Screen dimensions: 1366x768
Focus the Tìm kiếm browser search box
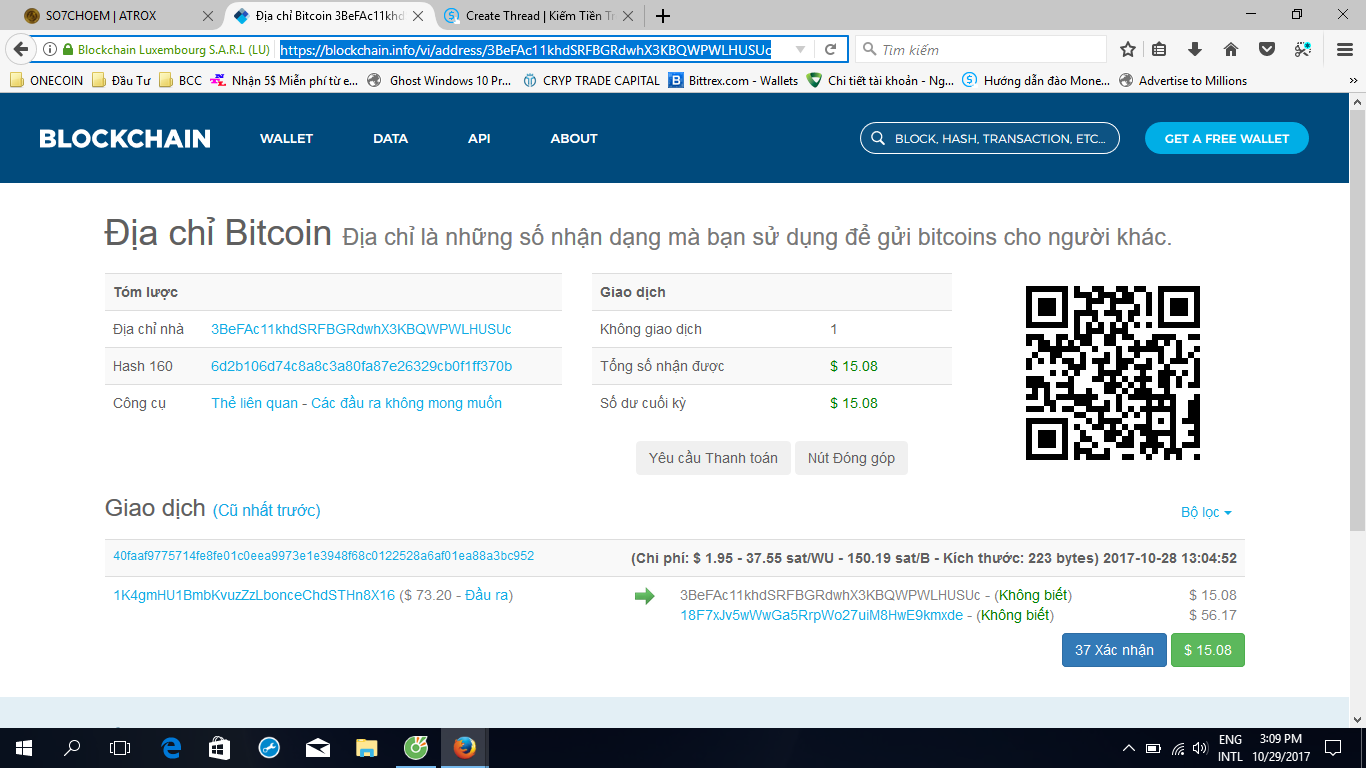coord(980,49)
